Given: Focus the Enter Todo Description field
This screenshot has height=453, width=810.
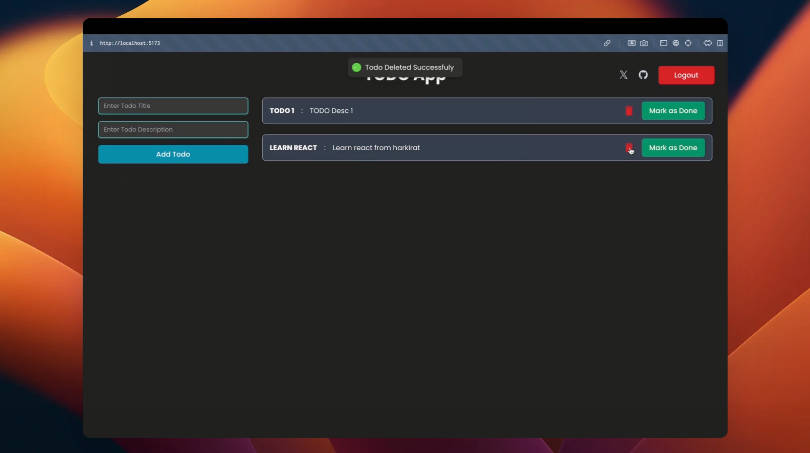Looking at the screenshot, I should pos(173,130).
